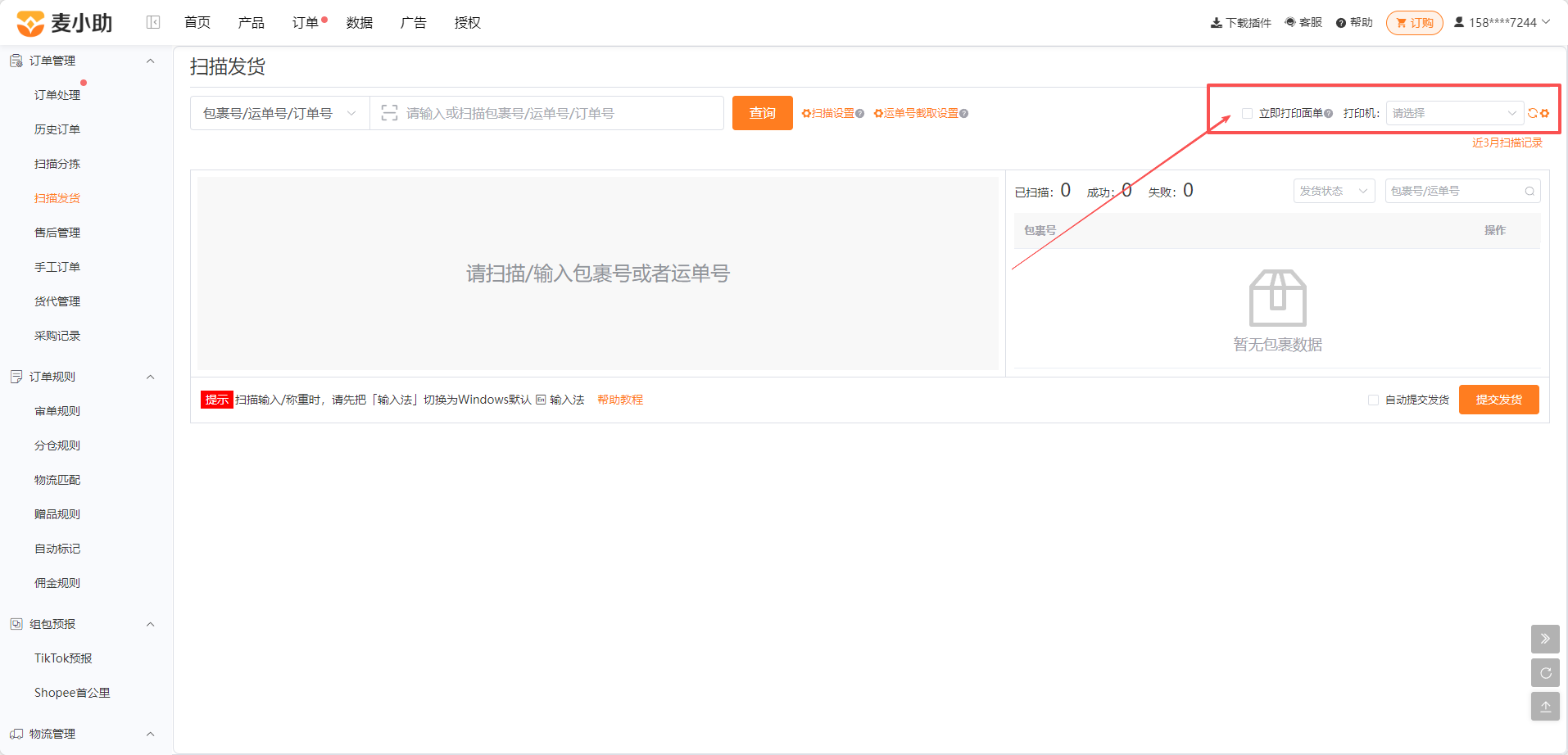
Task: Focus the scan 包裹号/运单号/订单号 input field
Action: click(x=546, y=113)
